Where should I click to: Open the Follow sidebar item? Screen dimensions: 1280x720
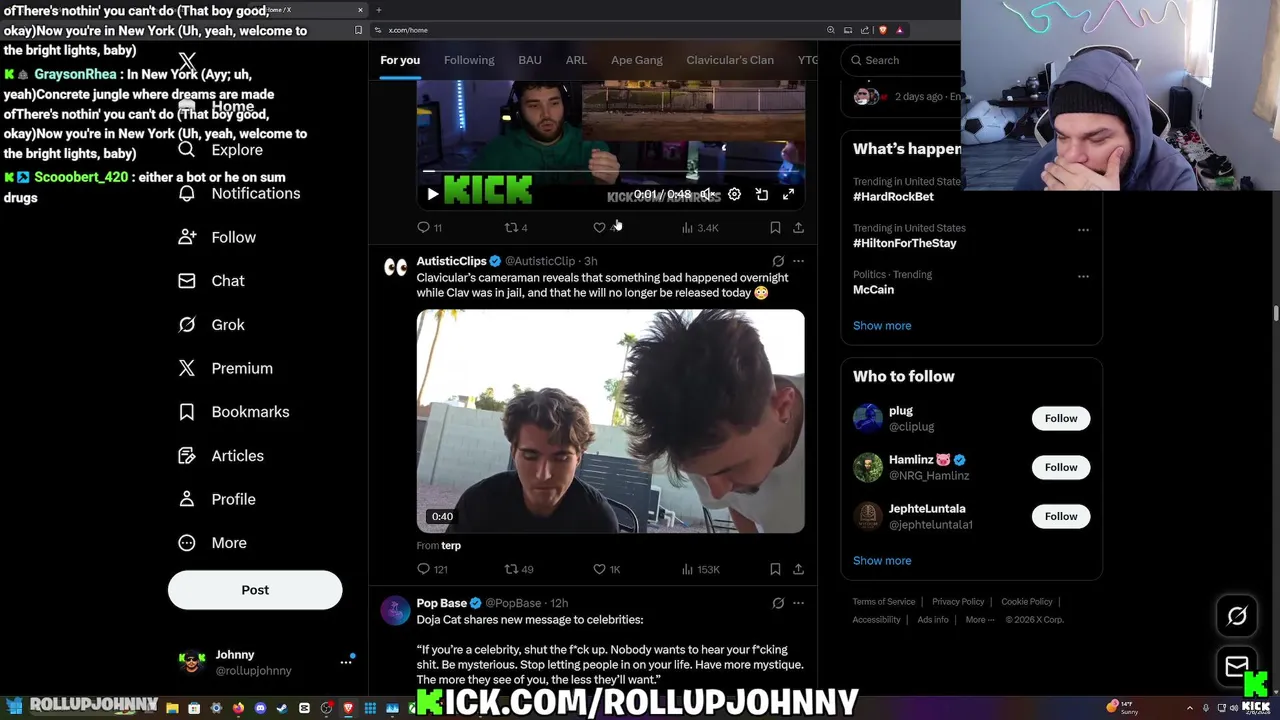(217, 237)
